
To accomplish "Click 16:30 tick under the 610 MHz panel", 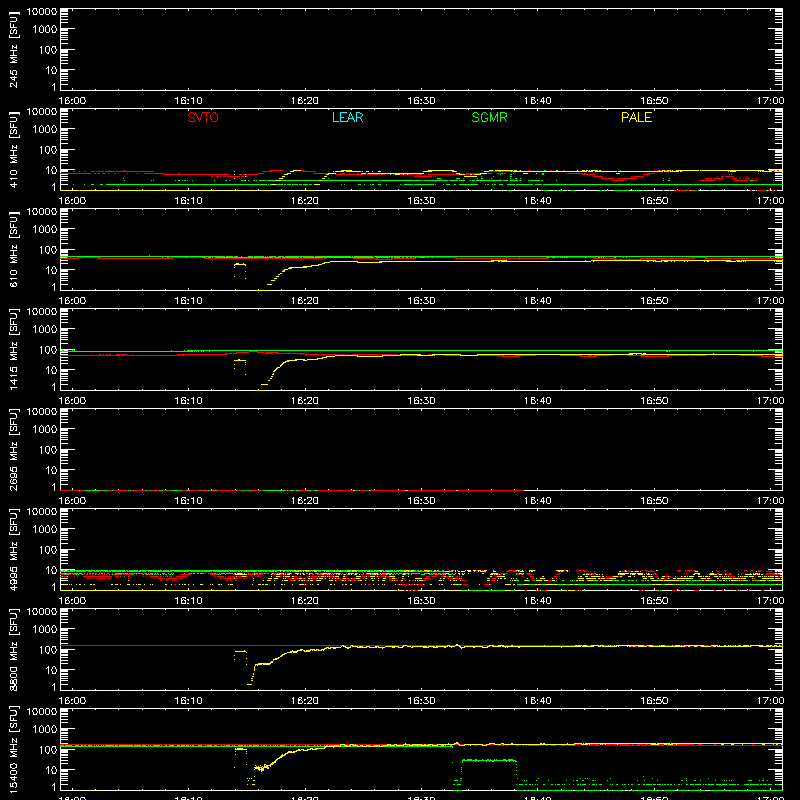I will (x=421, y=301).
